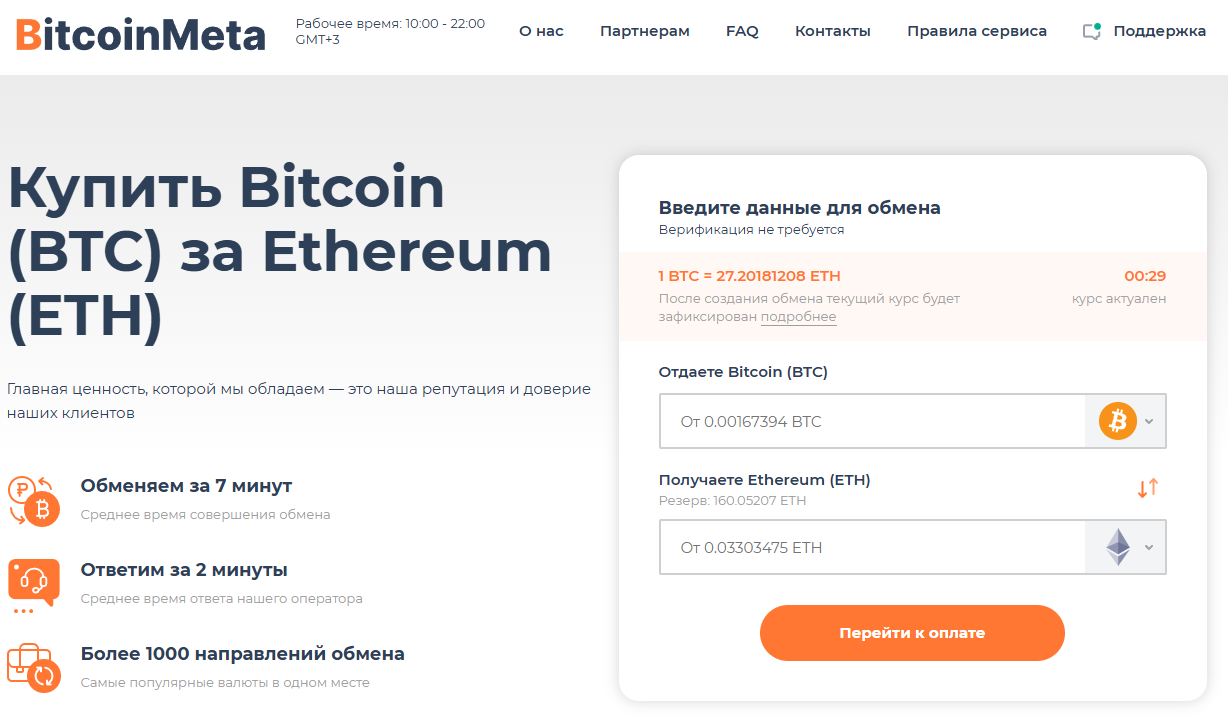Focus the Ethereum amount input field
Viewport: 1228px width, 719px height.
click(872, 547)
